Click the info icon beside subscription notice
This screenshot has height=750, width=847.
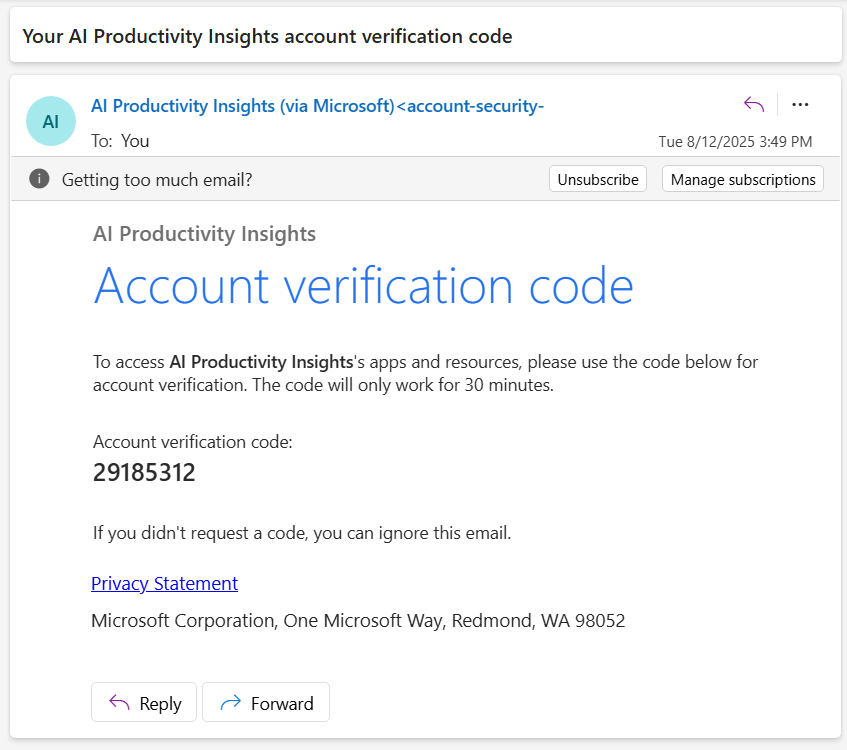pyautogui.click(x=39, y=179)
